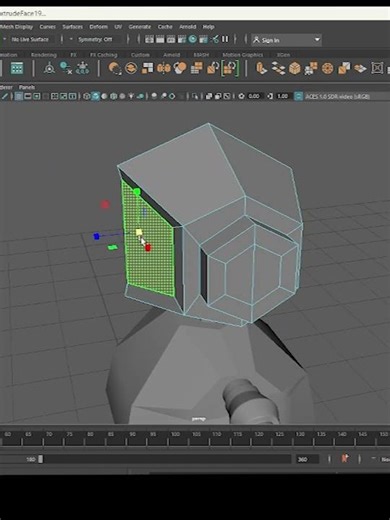The width and height of the screenshot is (390, 520).
Task: Click the orange extrude block shelf icon
Action: point(261,68)
